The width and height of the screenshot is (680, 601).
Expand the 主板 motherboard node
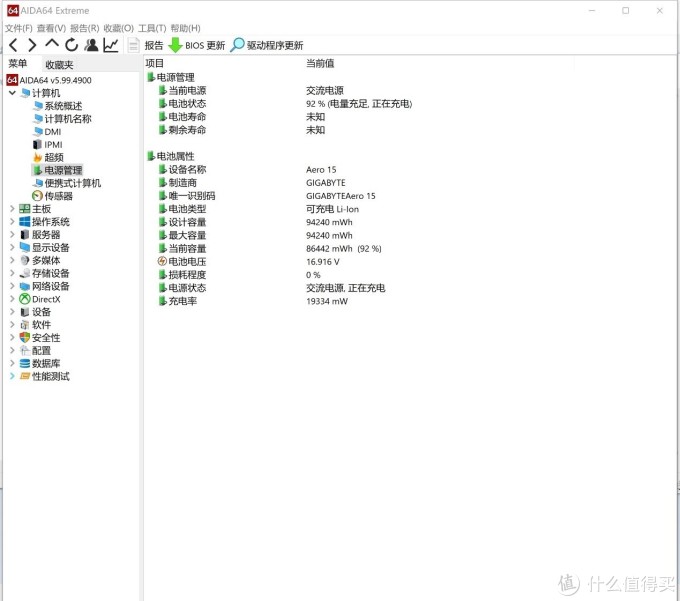pos(12,209)
